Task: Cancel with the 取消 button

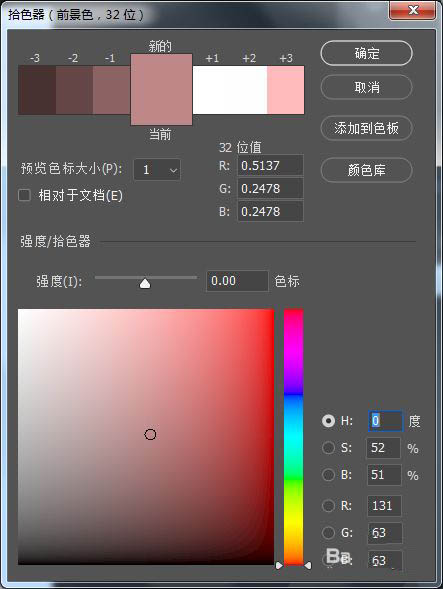Action: coord(366,88)
